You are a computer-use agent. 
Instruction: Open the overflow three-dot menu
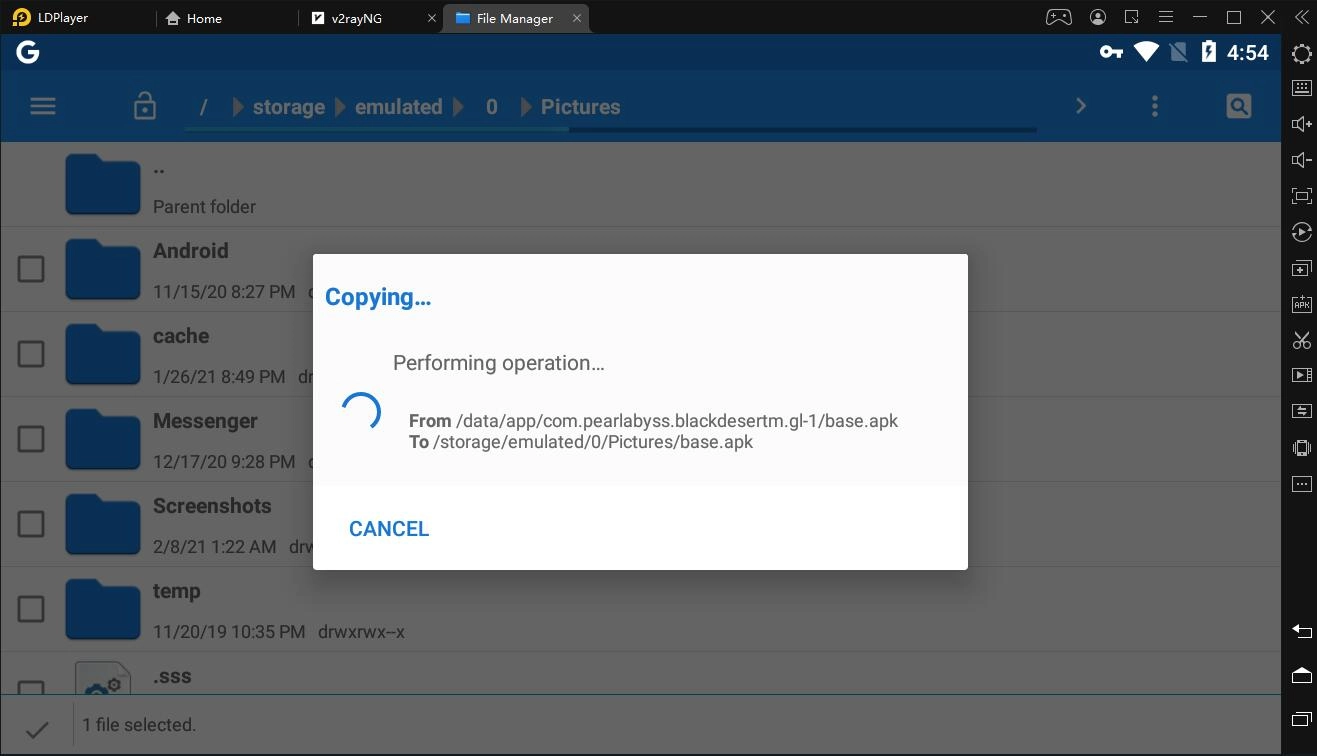pyautogui.click(x=1154, y=105)
